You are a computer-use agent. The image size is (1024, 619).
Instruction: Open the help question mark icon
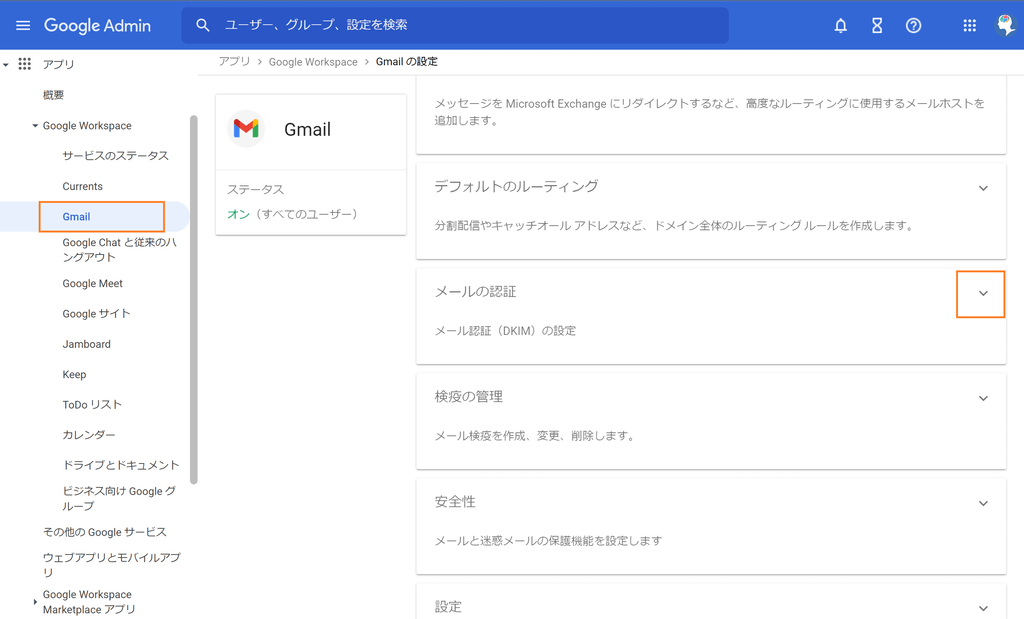point(913,25)
